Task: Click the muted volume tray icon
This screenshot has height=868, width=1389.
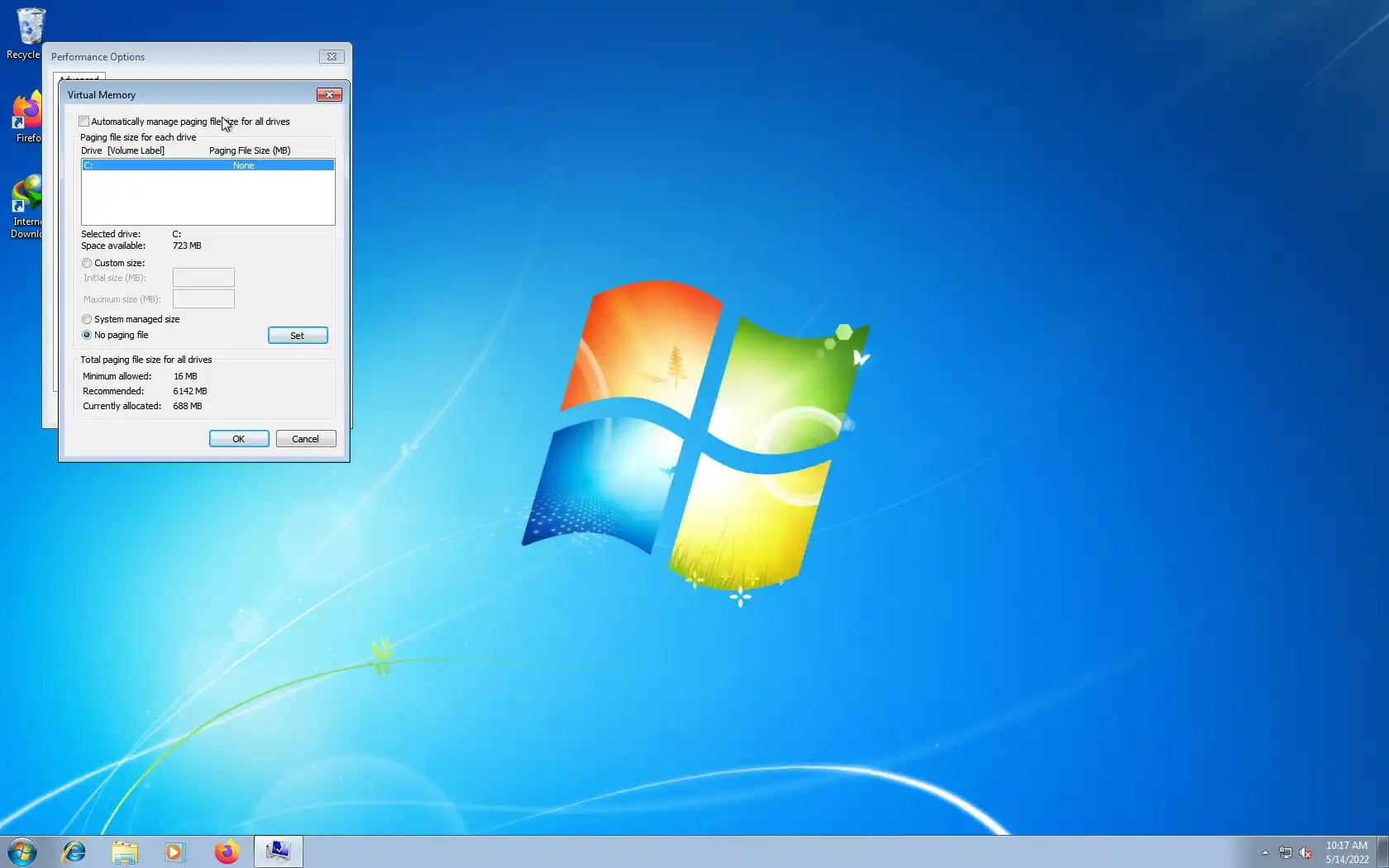Action: pyautogui.click(x=1306, y=852)
